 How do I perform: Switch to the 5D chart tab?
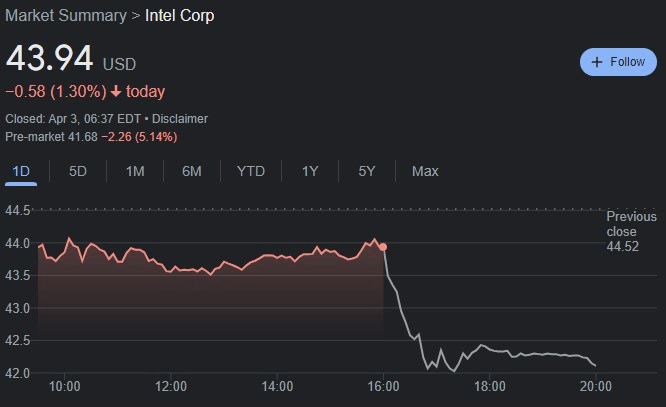[78, 171]
